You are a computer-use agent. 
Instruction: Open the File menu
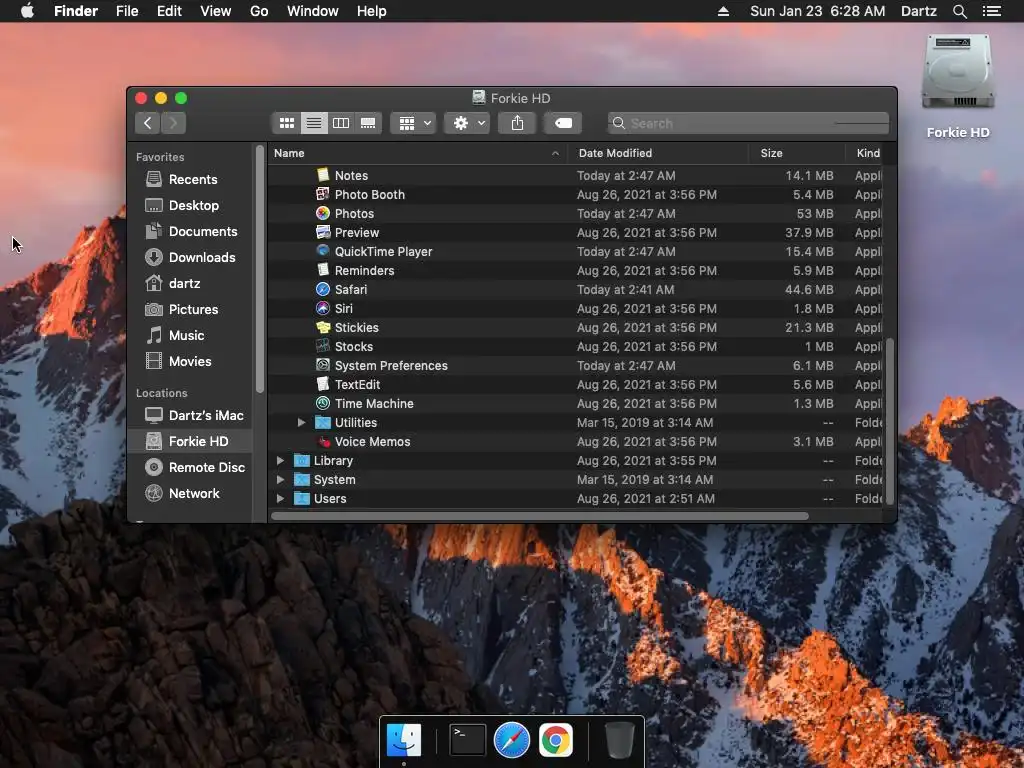click(x=127, y=11)
